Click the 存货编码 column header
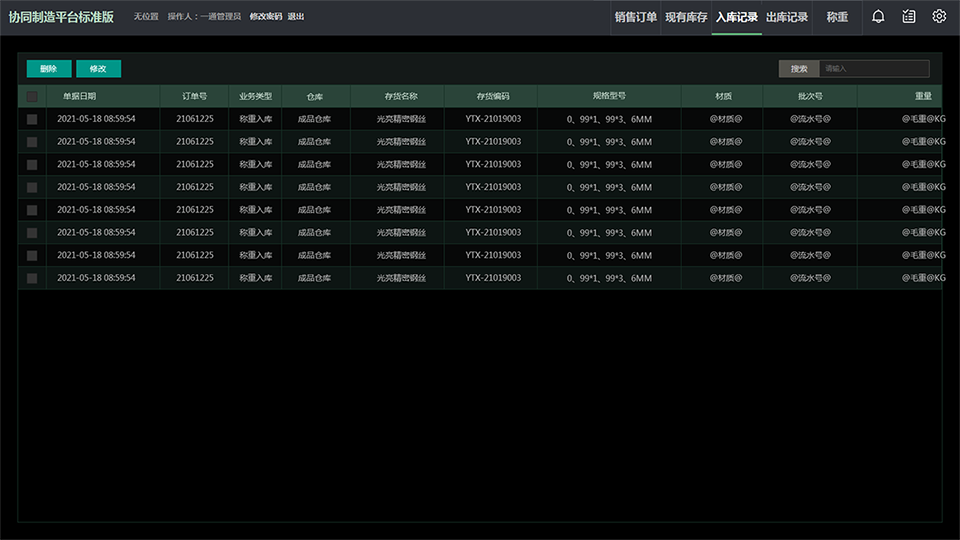960x540 pixels. click(x=493, y=97)
